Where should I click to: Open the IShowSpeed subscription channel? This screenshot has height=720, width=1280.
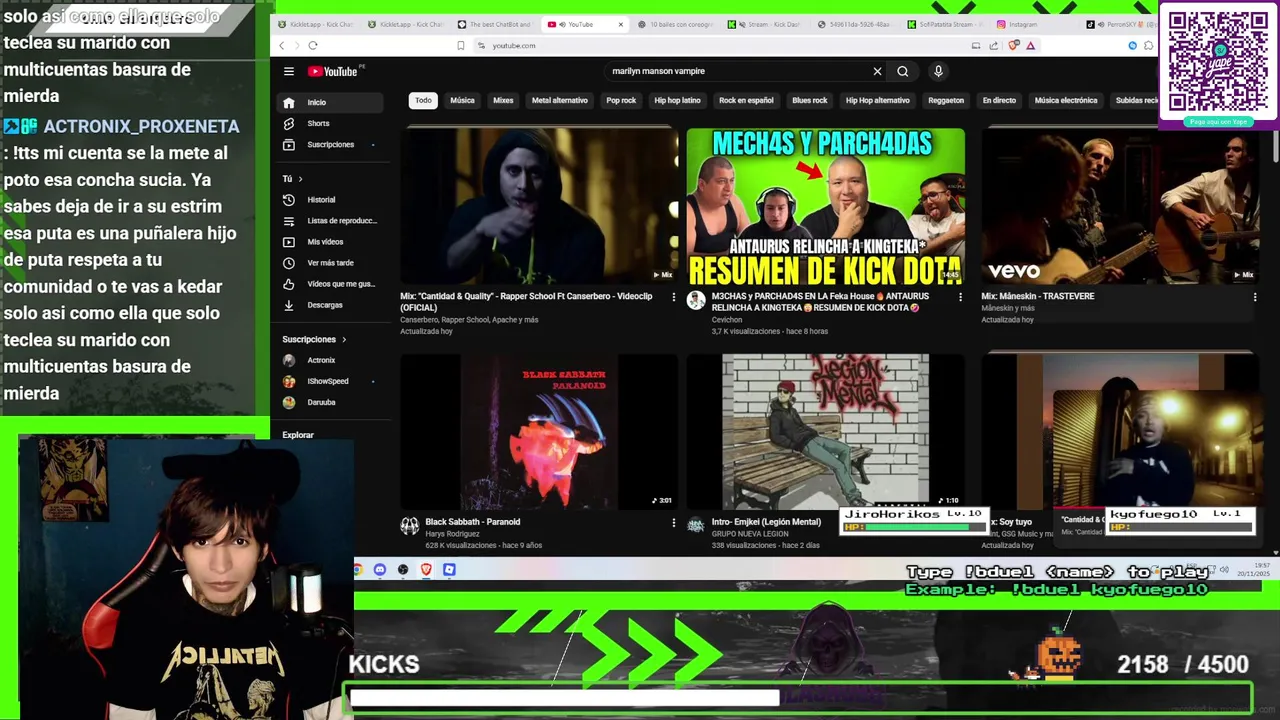(x=330, y=381)
